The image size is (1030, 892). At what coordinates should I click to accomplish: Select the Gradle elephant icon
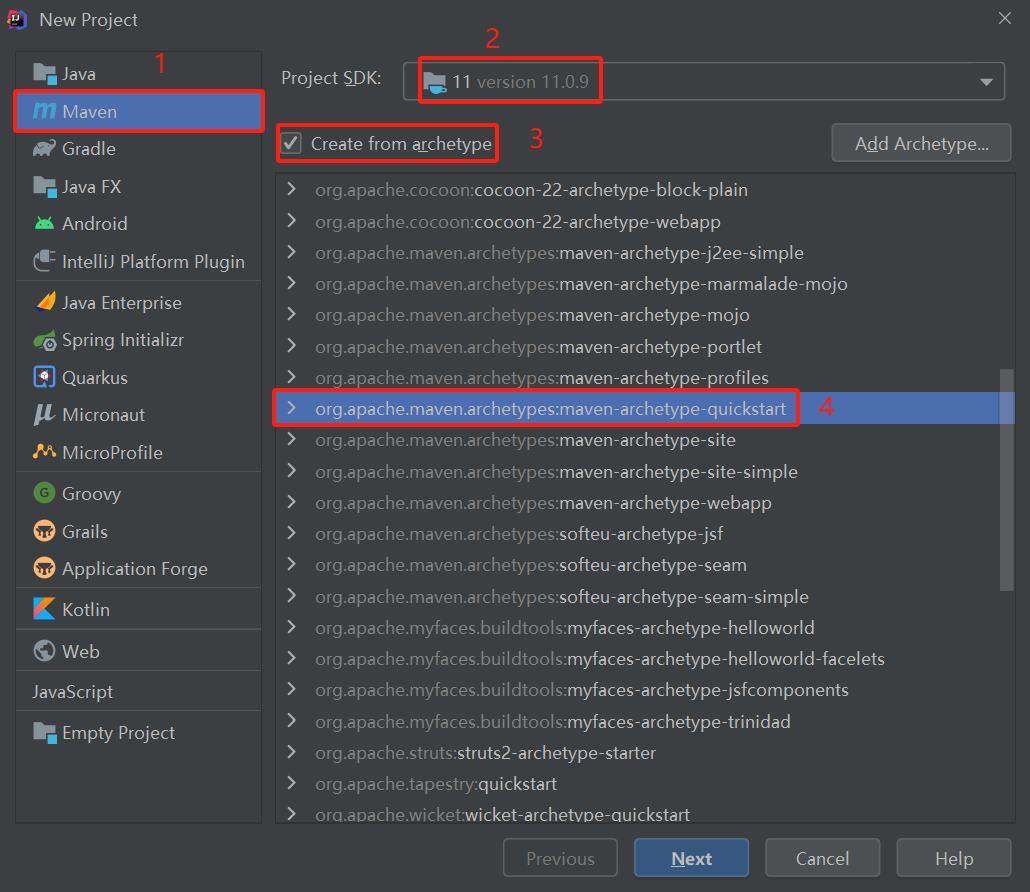point(44,149)
